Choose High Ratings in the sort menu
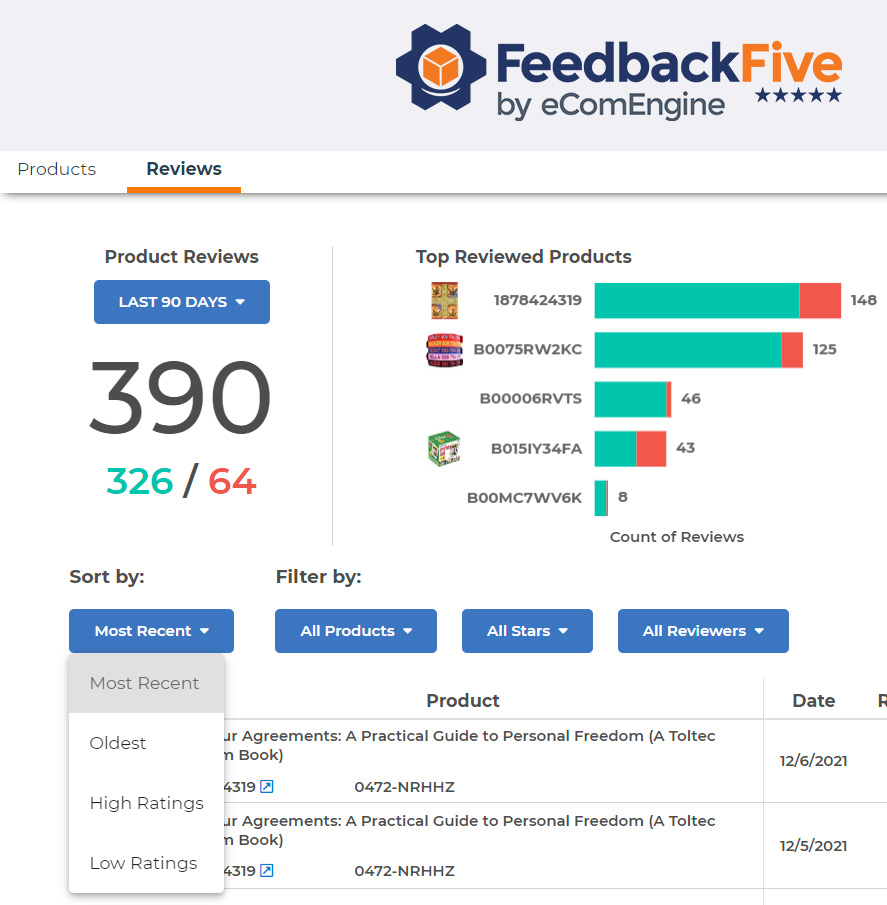Viewport: 887px width, 905px height. 147,803
